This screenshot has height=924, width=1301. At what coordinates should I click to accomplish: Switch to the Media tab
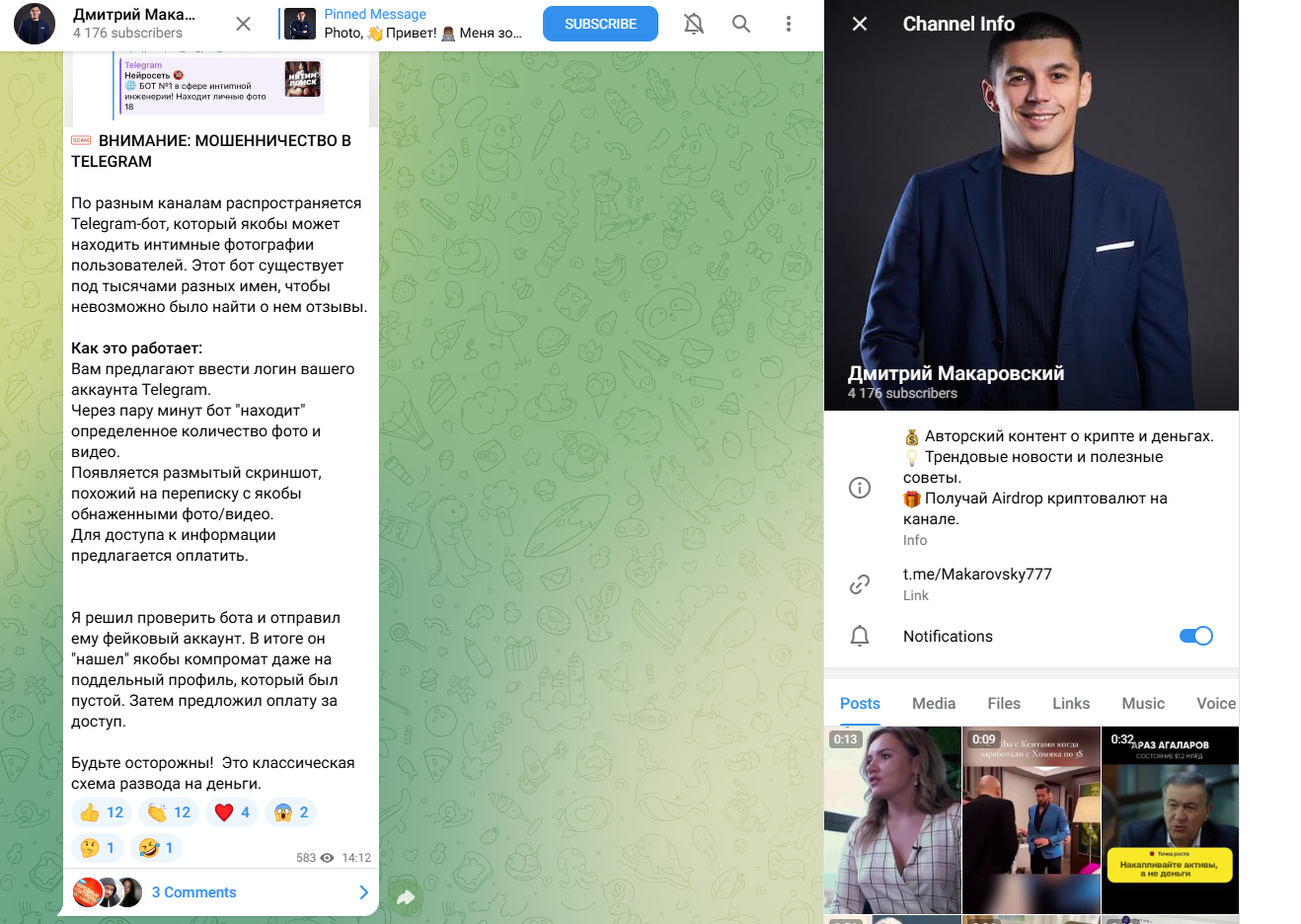point(934,704)
